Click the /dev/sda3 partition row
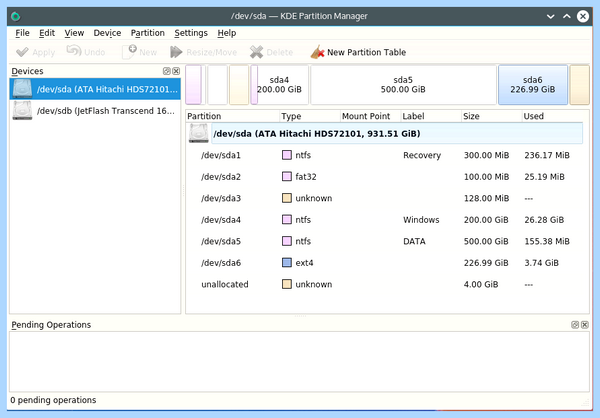 point(386,198)
